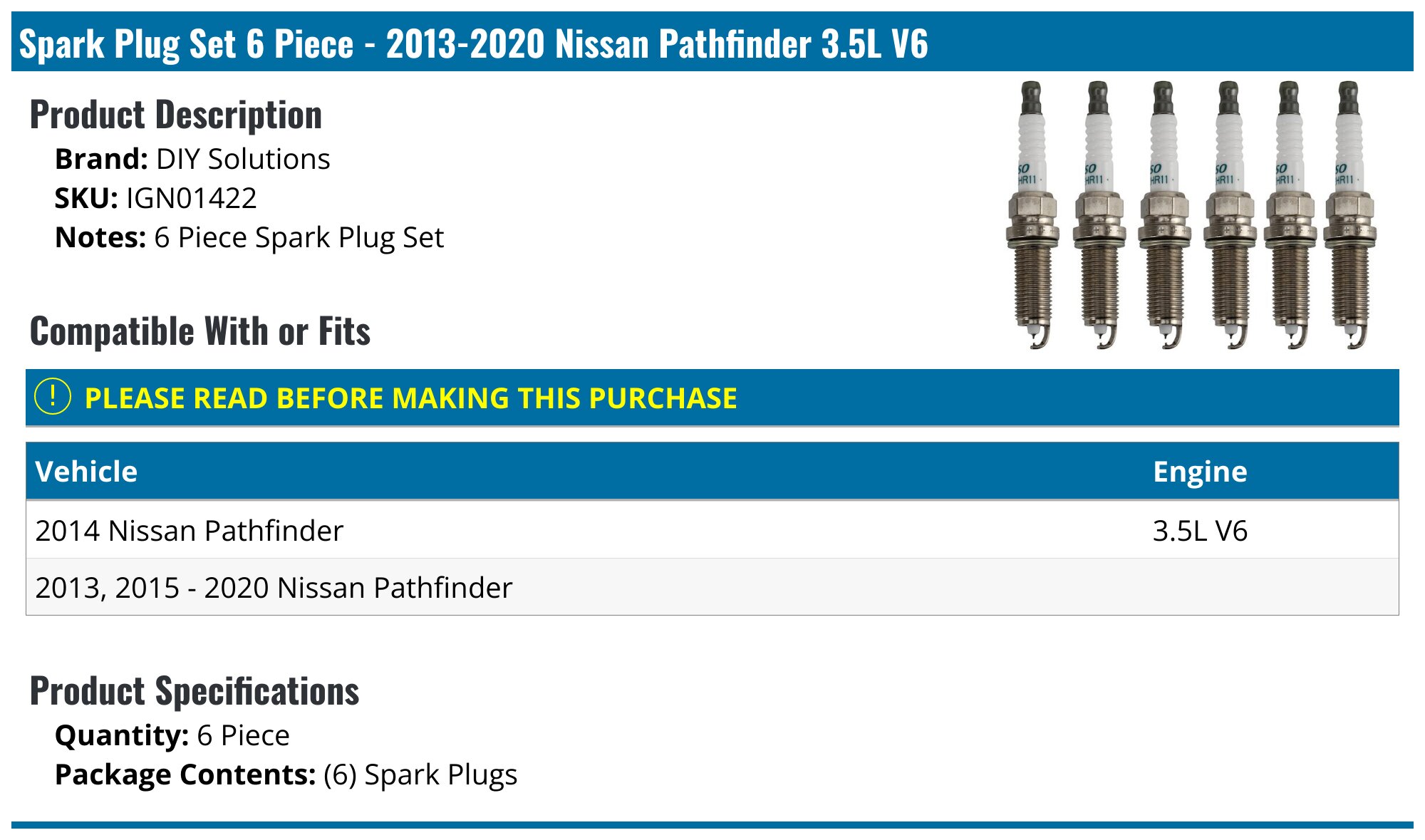Viewport: 1425px width, 840px height.
Task: Click the Engine column header
Action: click(x=1200, y=472)
